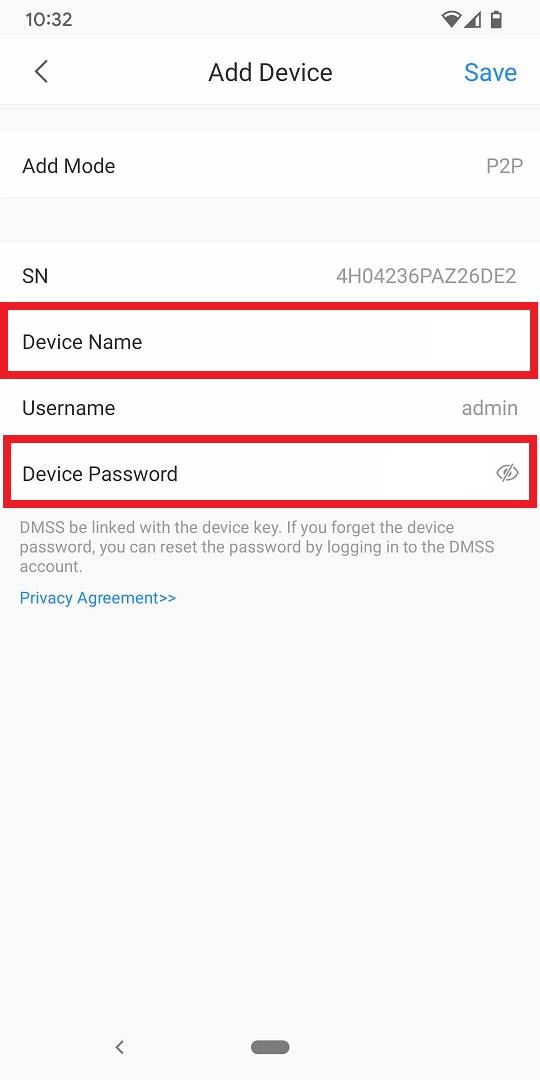The height and width of the screenshot is (1080, 540).
Task: Tap the Username admin field
Action: coord(270,408)
